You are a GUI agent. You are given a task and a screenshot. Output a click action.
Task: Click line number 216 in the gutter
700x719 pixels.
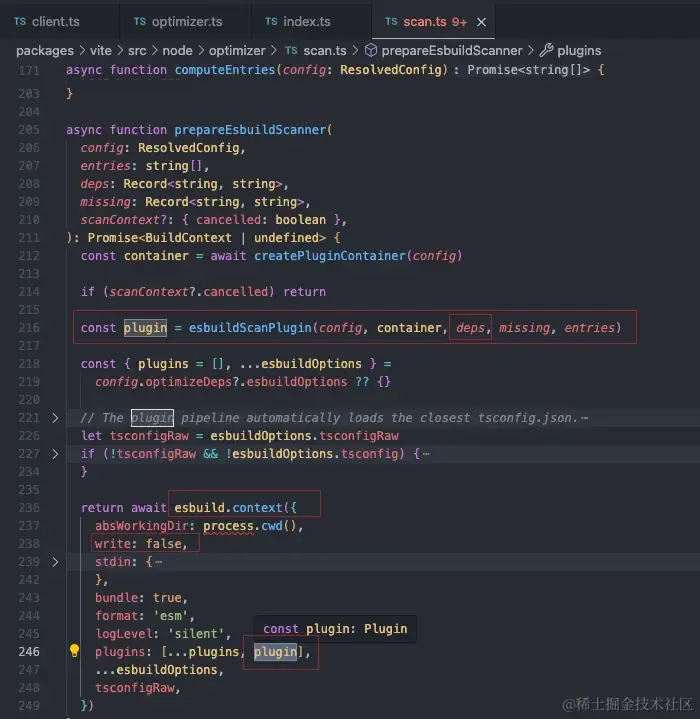pyautogui.click(x=29, y=327)
